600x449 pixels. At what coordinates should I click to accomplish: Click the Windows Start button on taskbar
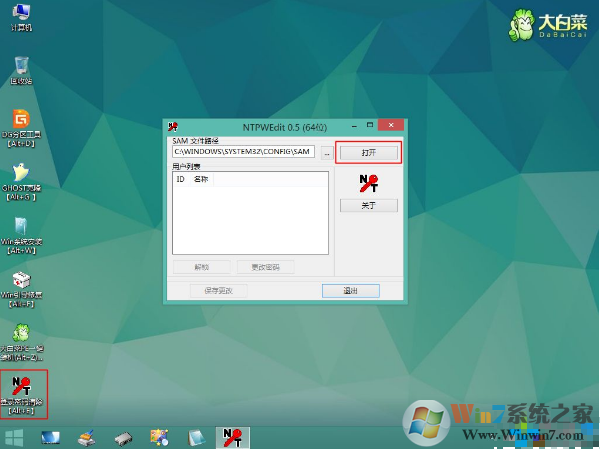click(15, 438)
